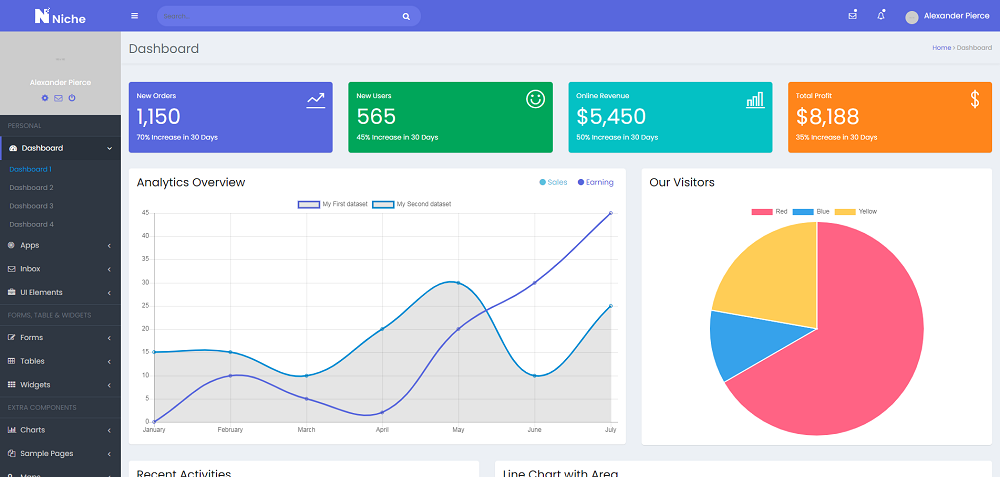
Task: Toggle My Second dataset legend in chart
Action: point(411,204)
